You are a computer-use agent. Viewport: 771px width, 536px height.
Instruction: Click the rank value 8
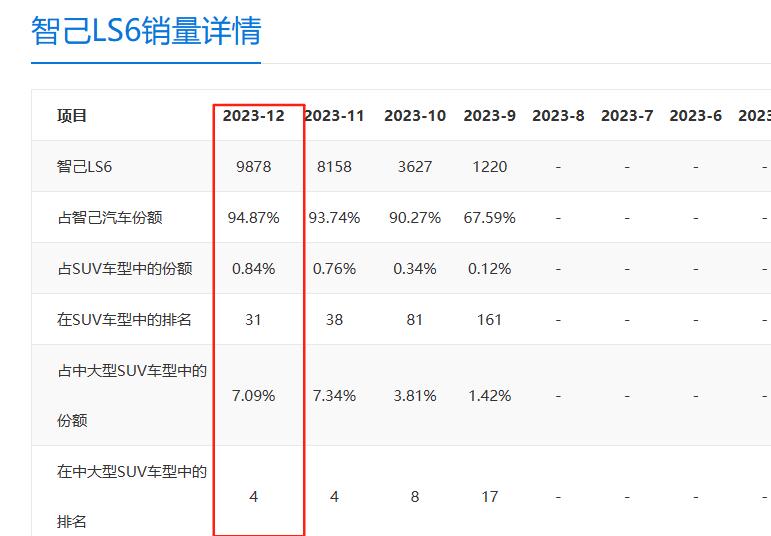415,496
